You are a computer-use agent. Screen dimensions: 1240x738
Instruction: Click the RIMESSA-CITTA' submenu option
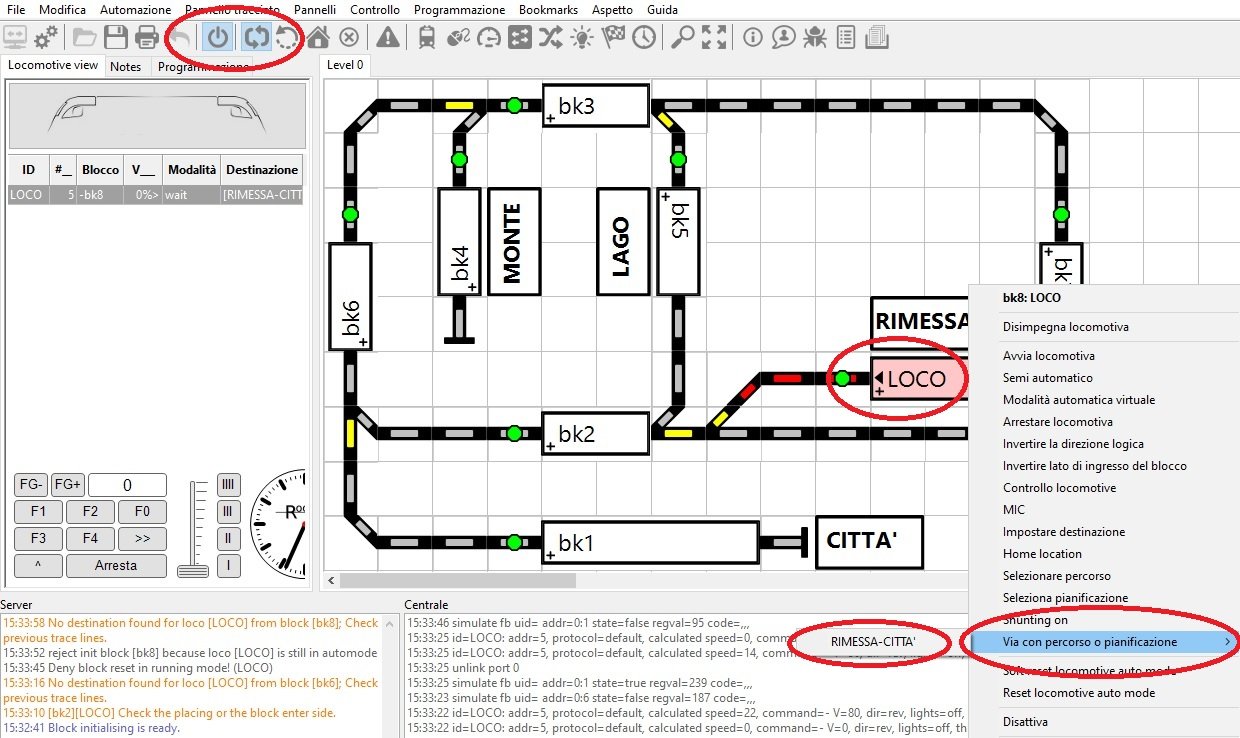click(x=873, y=640)
